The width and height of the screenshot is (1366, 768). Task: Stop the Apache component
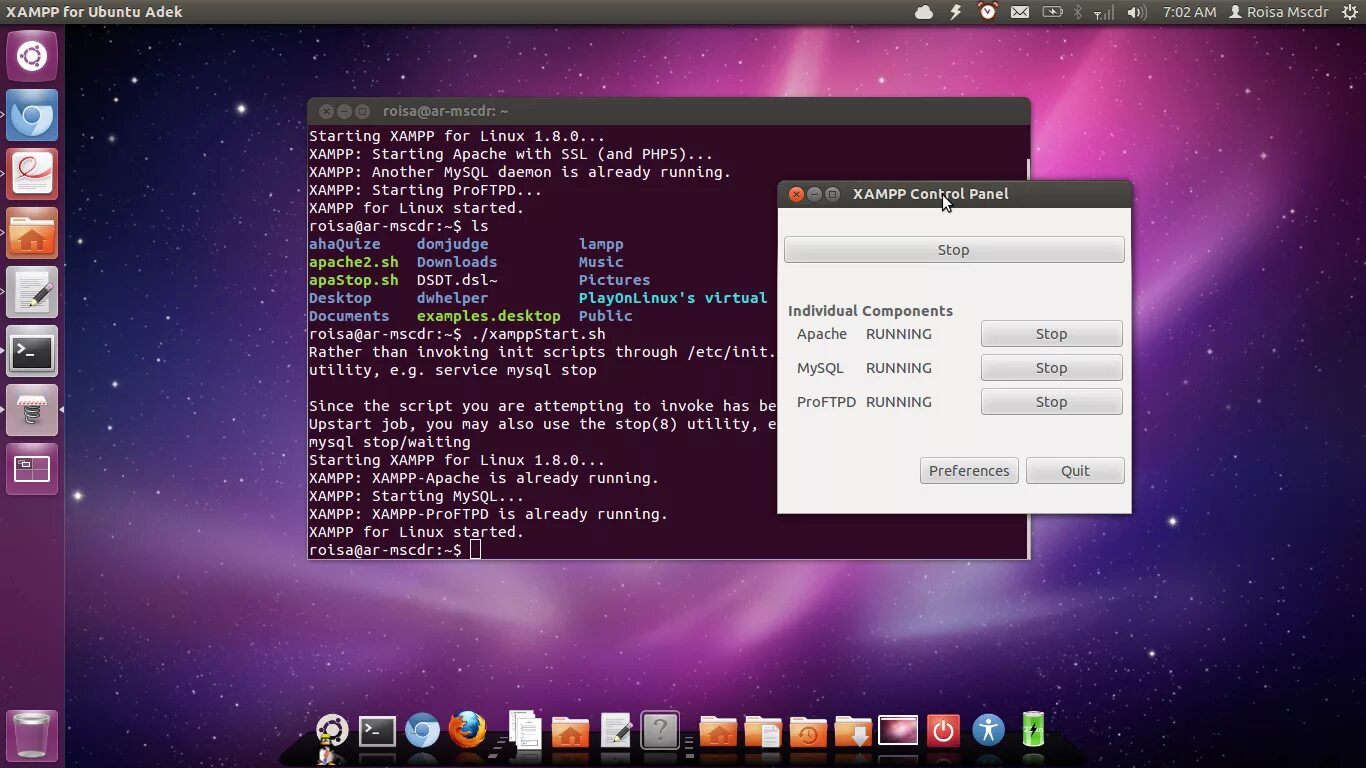pos(1051,334)
